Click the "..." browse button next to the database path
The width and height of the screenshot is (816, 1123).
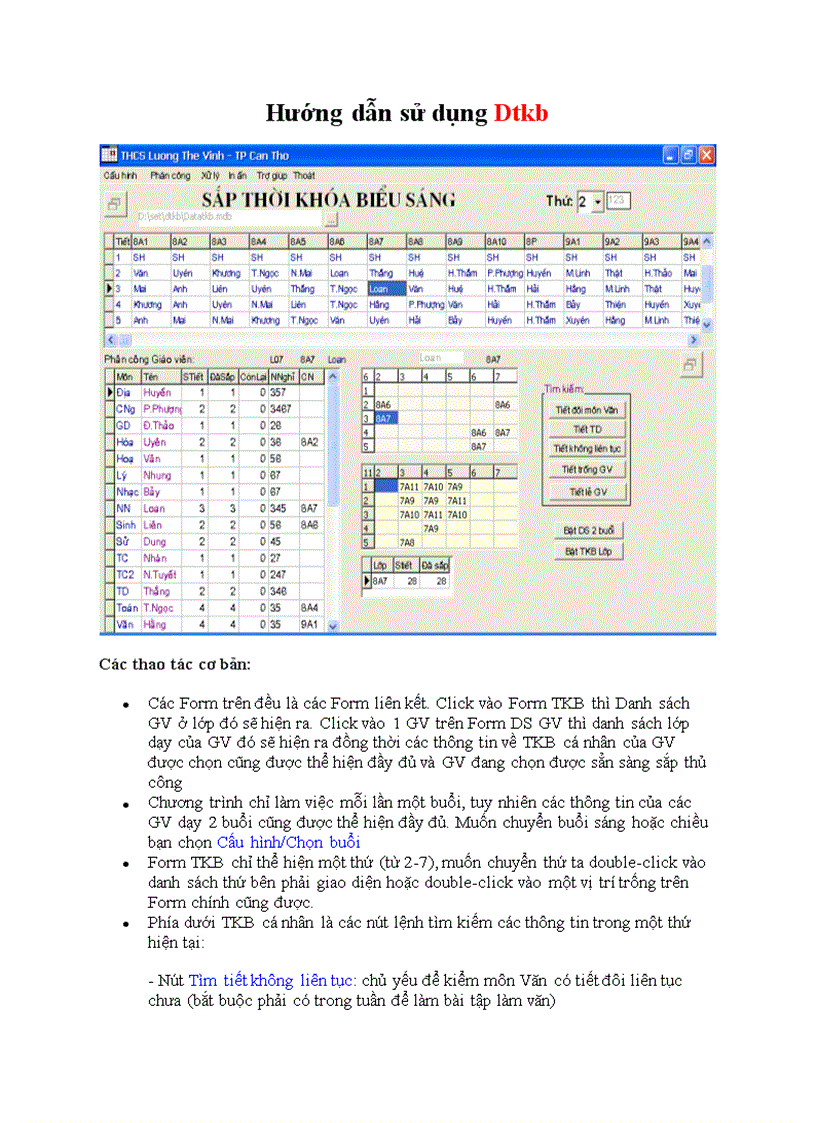click(331, 217)
